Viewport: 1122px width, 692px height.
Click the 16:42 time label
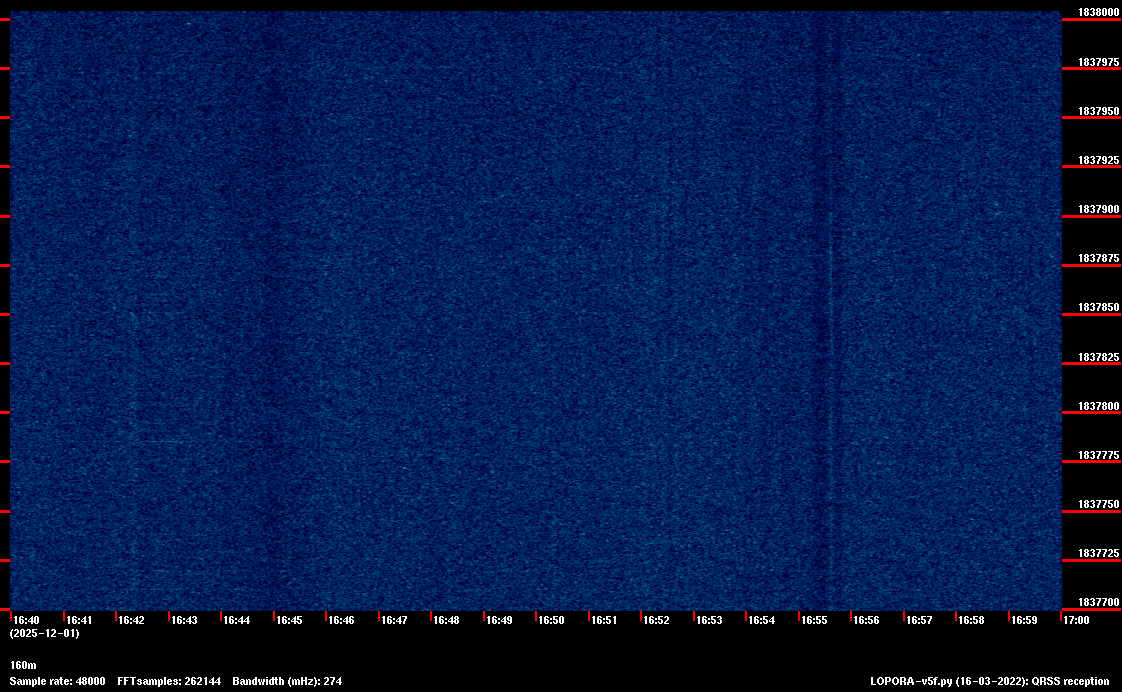coord(131,620)
